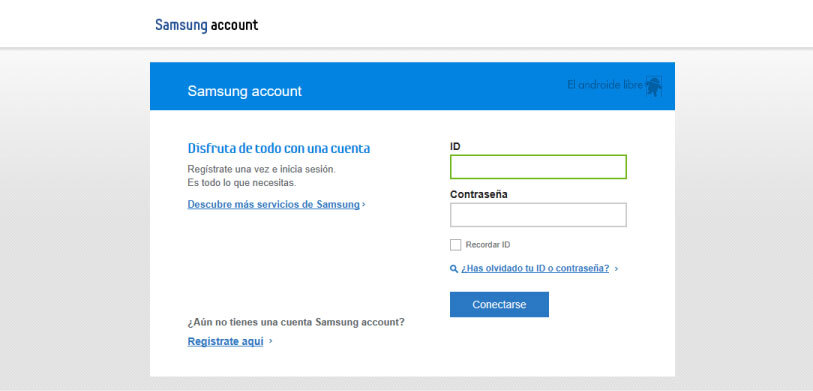Click the 'Disfruta de todo con una cuenta' heading

pyautogui.click(x=279, y=148)
